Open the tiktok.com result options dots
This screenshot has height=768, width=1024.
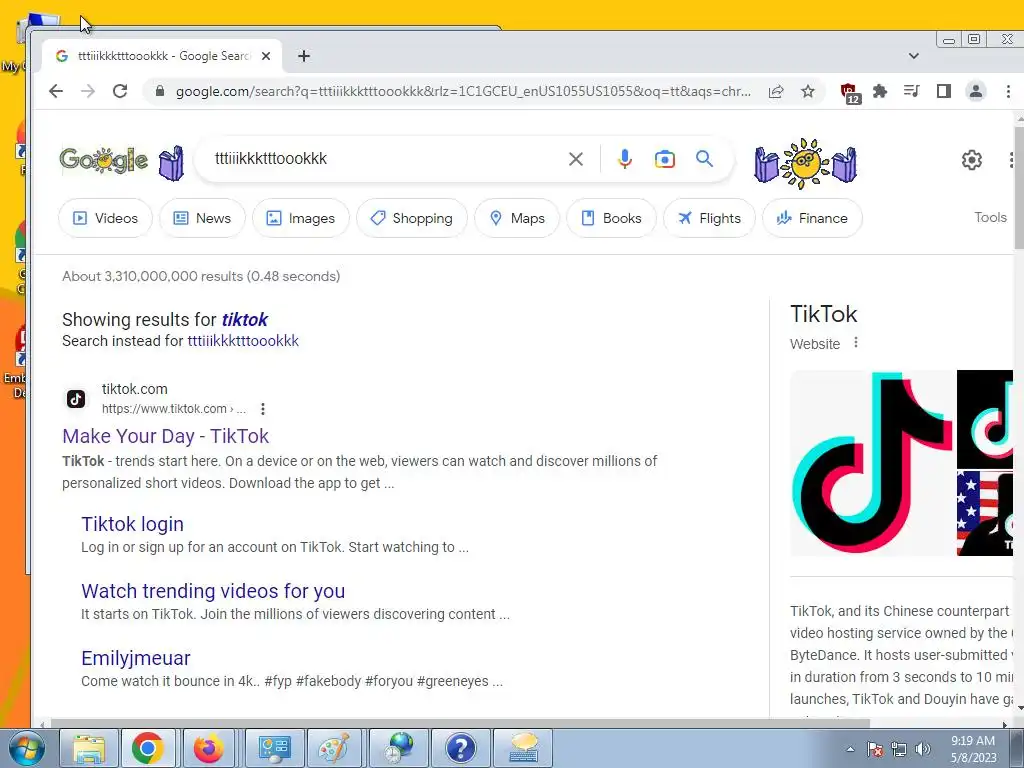tap(263, 409)
